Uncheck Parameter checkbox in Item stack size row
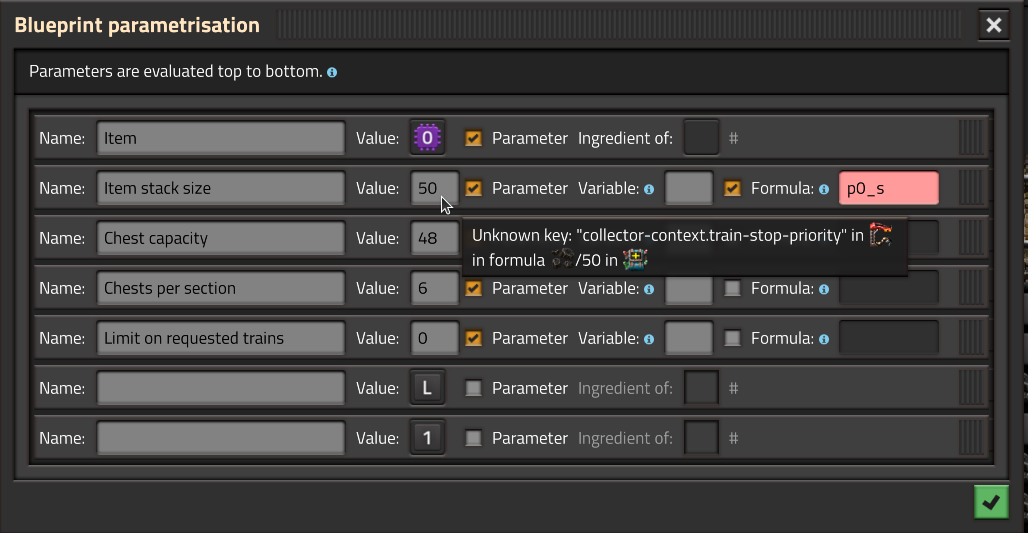The width and height of the screenshot is (1028, 533). 473,188
